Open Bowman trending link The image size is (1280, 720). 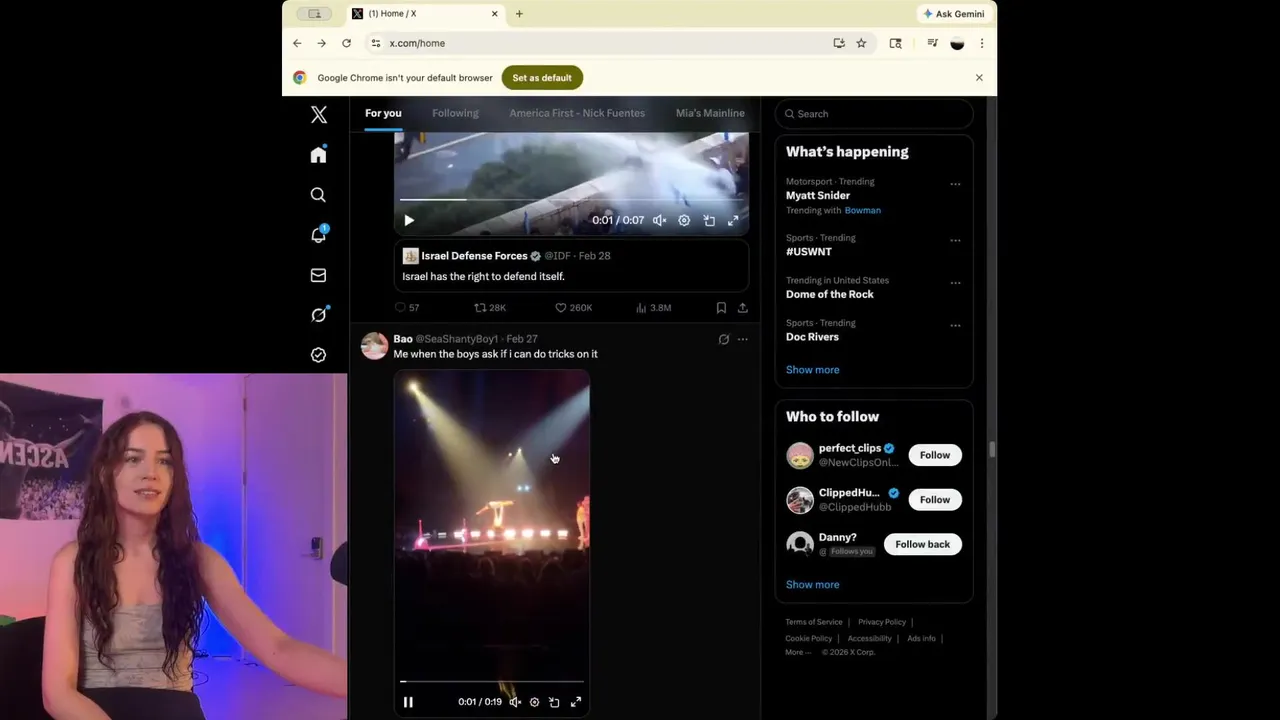(863, 210)
